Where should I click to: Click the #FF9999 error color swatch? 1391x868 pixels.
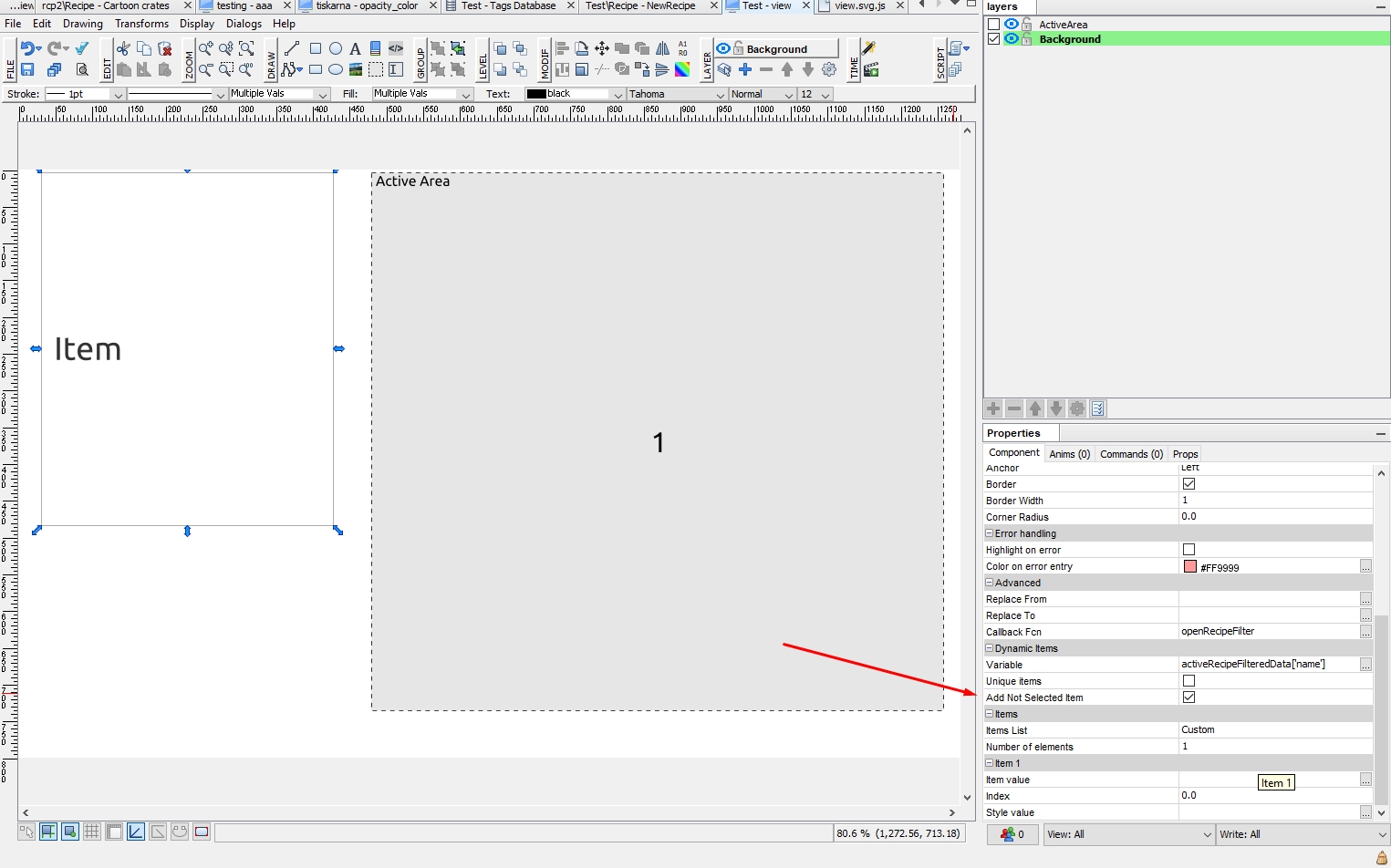click(x=1190, y=566)
